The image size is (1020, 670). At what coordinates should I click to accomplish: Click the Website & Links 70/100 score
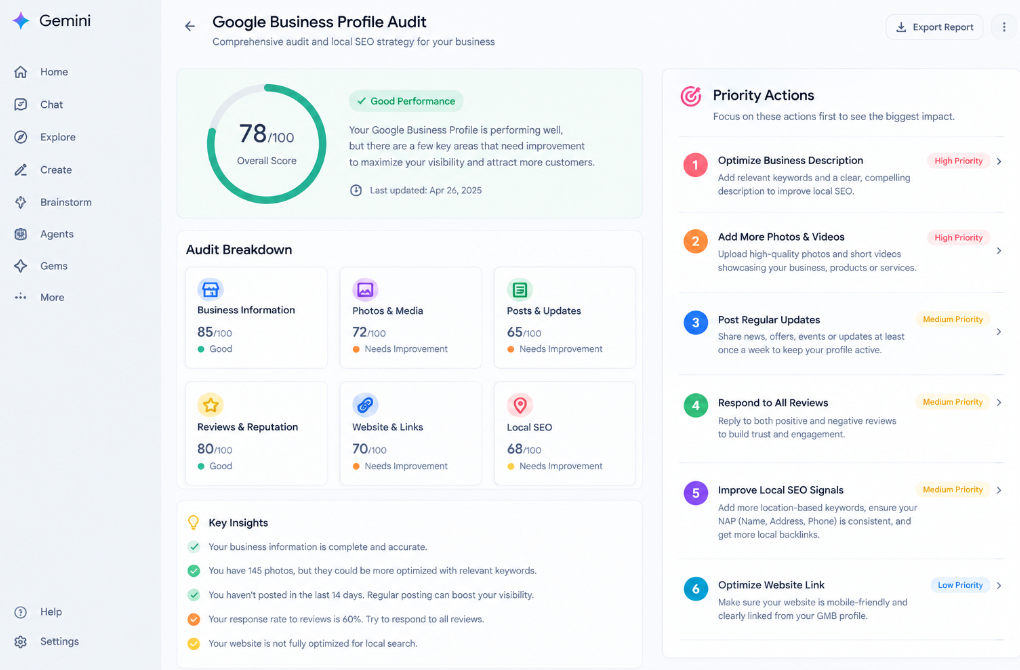click(369, 449)
